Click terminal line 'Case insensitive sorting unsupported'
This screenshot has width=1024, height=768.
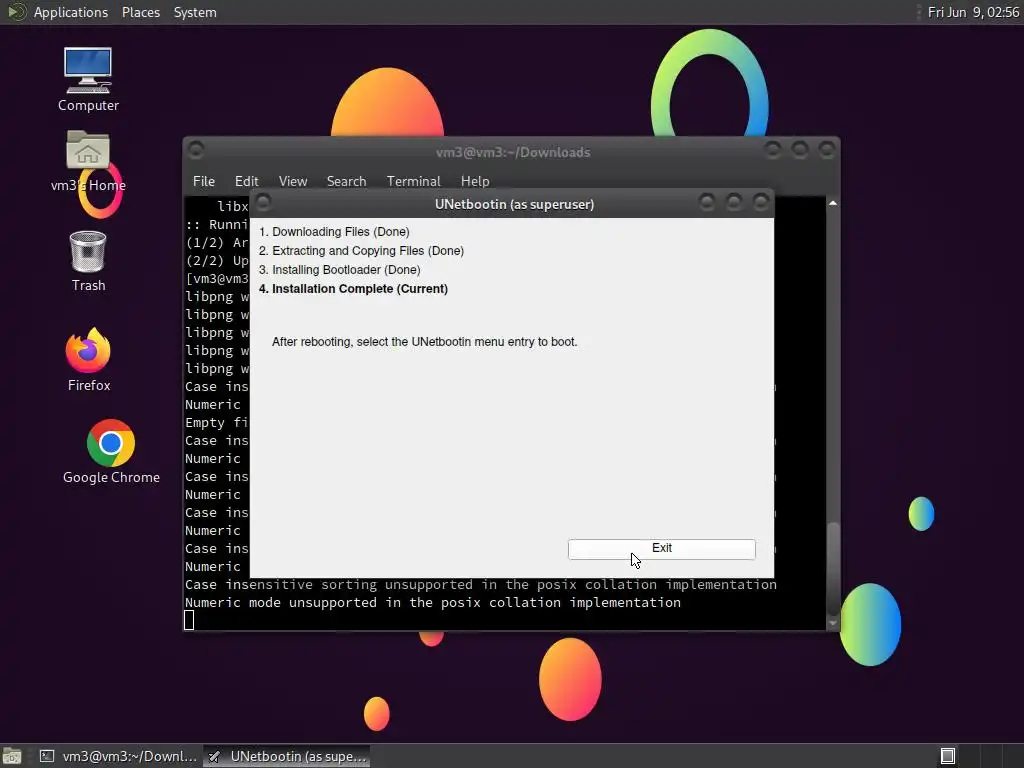(481, 584)
